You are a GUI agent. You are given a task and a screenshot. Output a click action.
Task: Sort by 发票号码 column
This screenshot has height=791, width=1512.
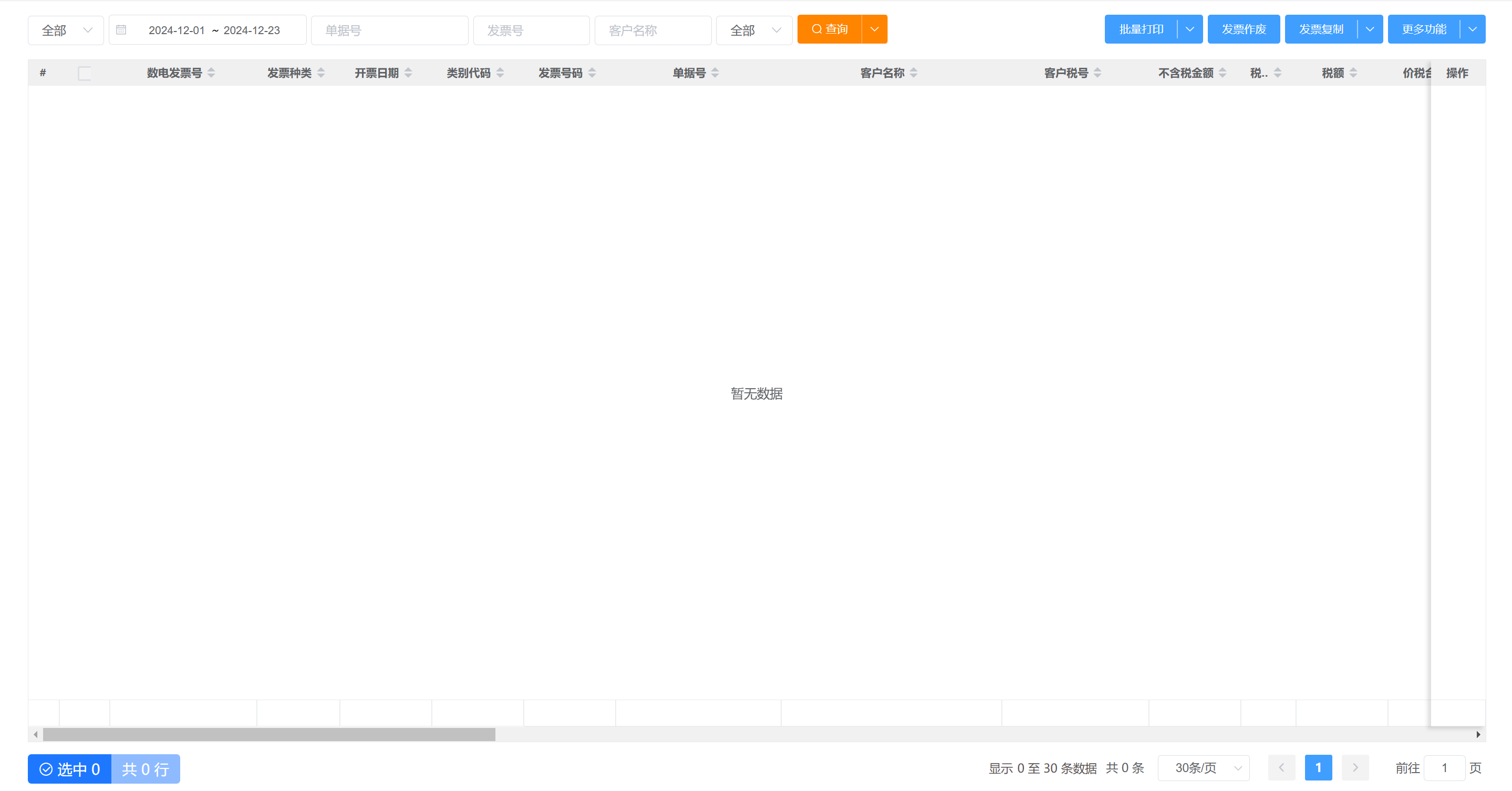coord(592,73)
